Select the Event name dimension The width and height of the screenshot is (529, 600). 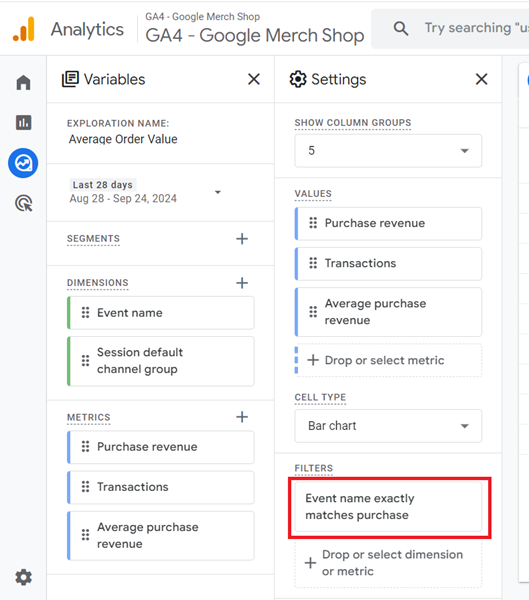tap(161, 313)
